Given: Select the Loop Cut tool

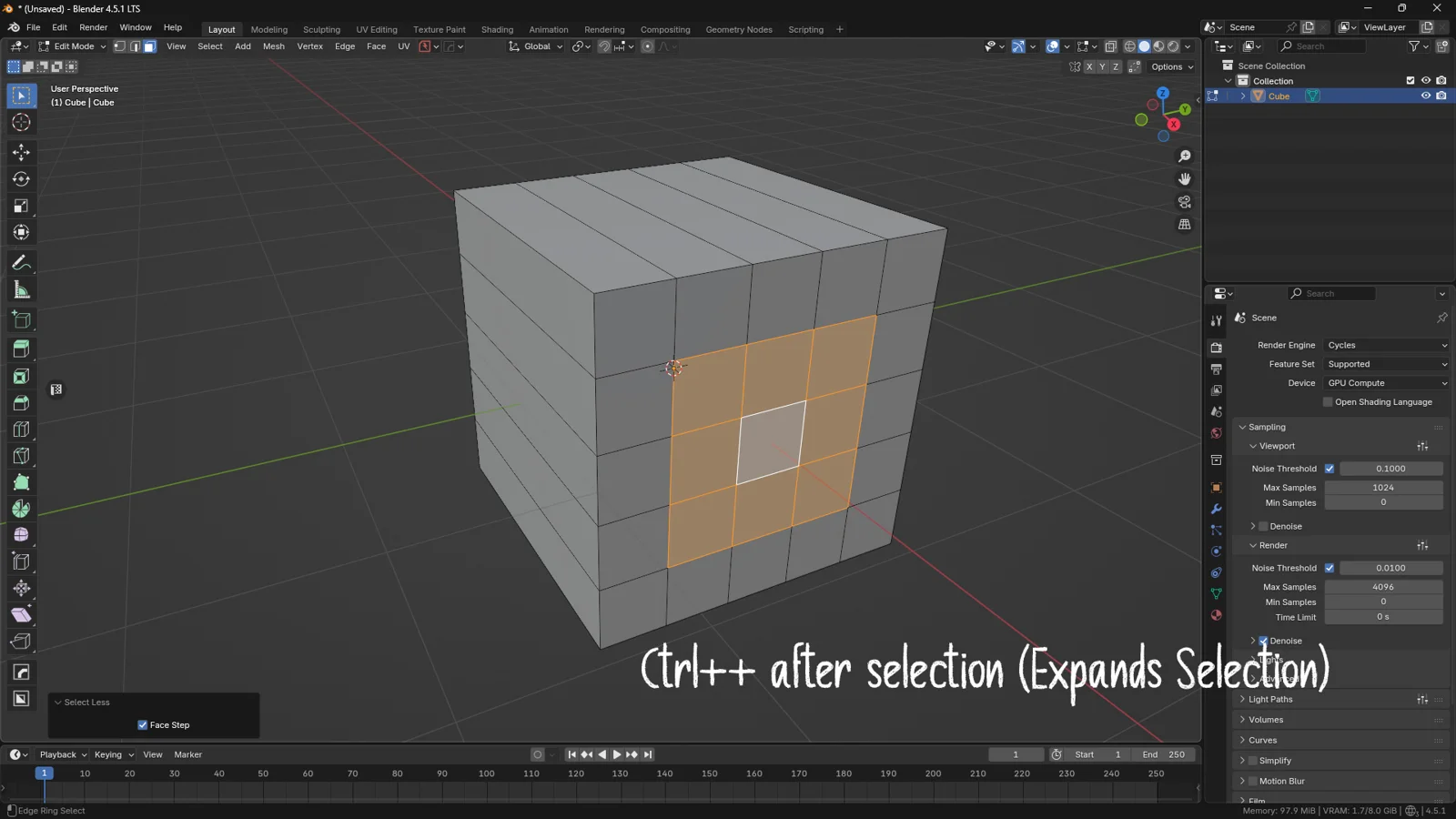Looking at the screenshot, I should coord(21,430).
